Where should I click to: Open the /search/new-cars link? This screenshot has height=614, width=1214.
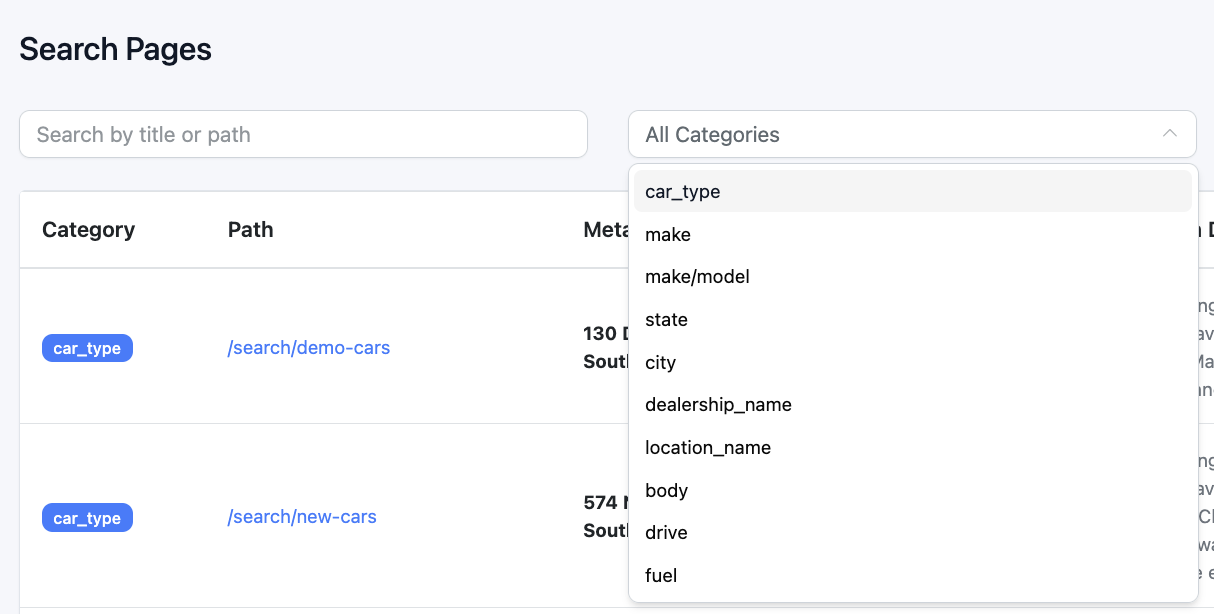tap(302, 517)
